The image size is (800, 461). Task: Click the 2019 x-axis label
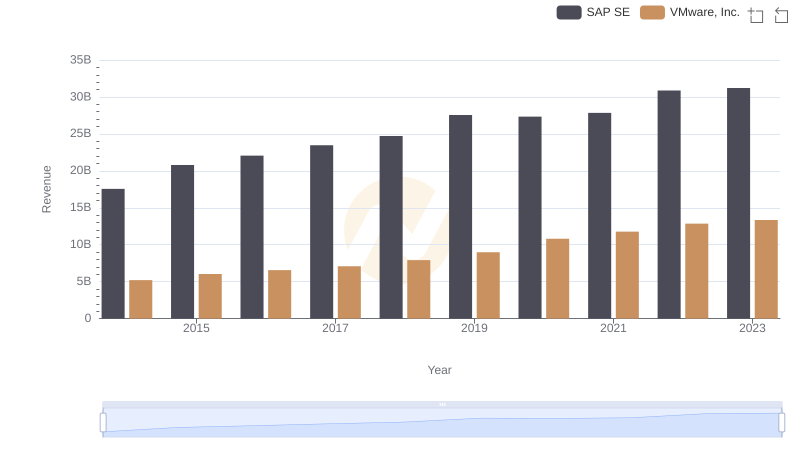tap(474, 328)
